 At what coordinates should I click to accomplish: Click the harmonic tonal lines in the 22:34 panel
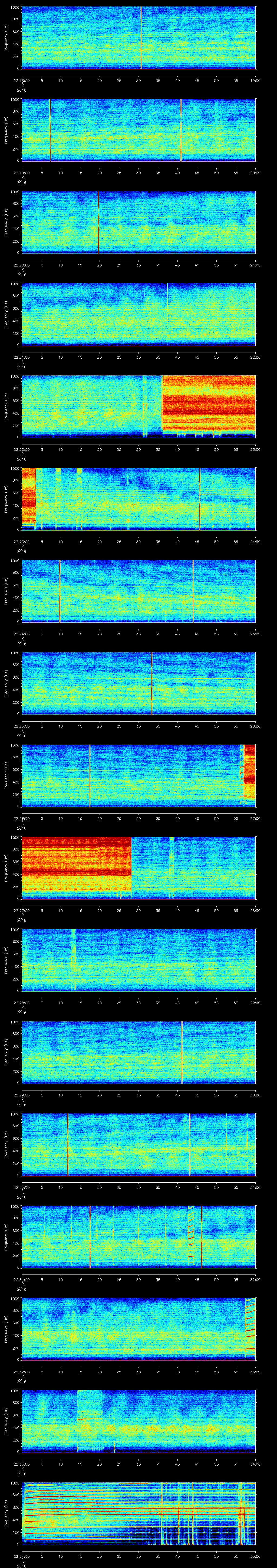pos(139,1513)
